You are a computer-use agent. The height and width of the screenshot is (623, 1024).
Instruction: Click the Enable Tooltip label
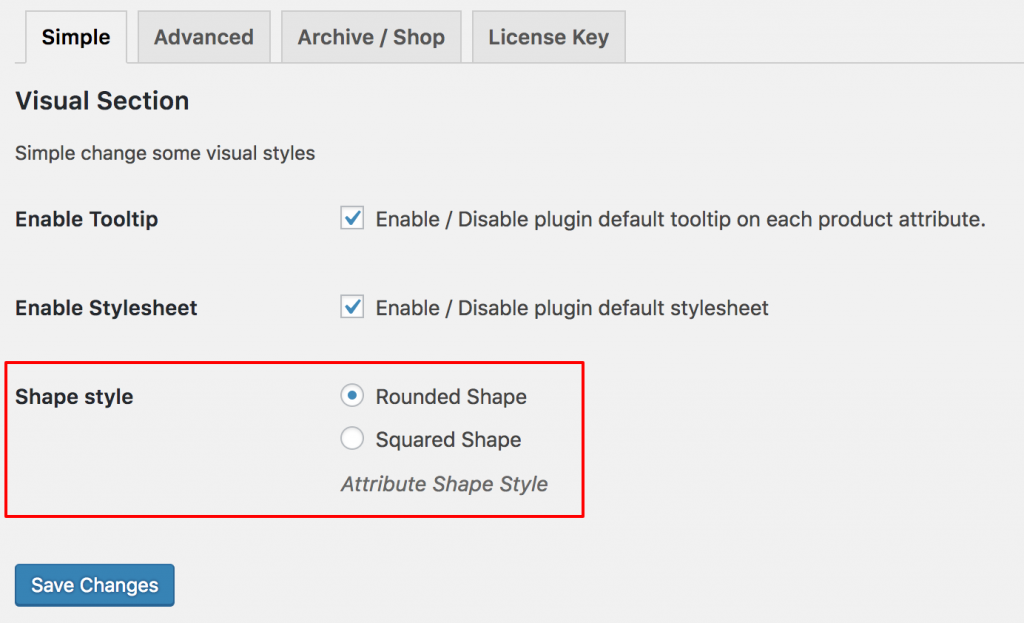point(86,219)
